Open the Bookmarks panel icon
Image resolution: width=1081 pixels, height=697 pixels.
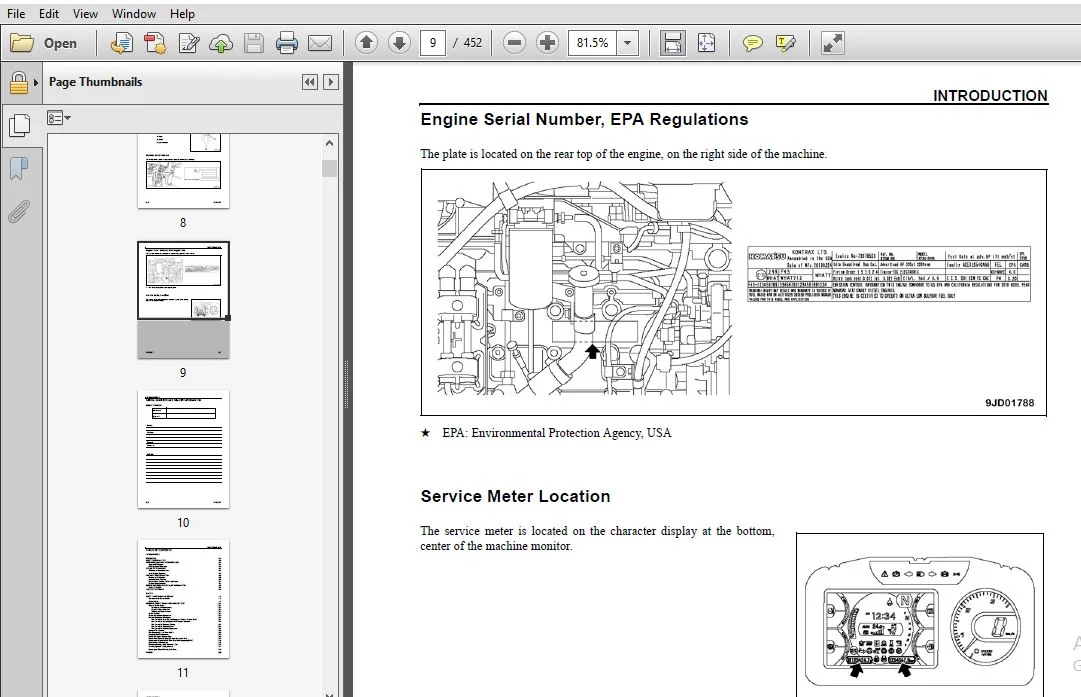19,168
